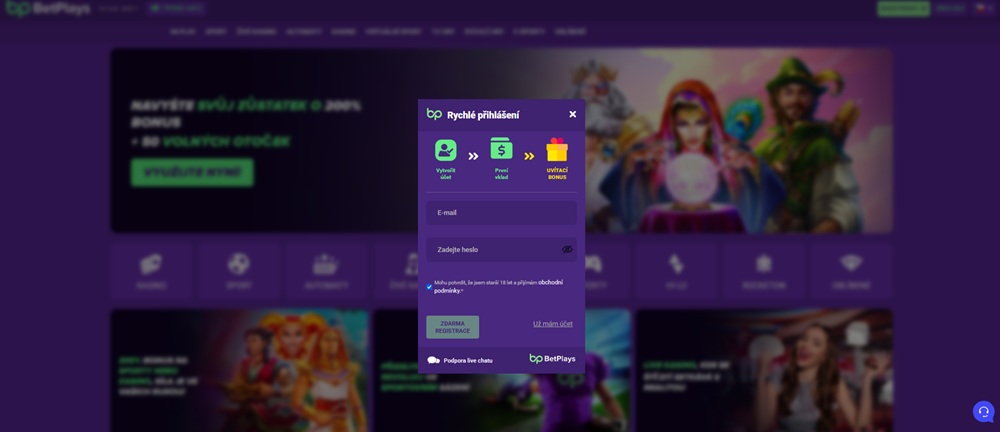Image resolution: width=1000 pixels, height=432 pixels.
Task: Click the Uvítací bonus gift icon
Action: [557, 149]
